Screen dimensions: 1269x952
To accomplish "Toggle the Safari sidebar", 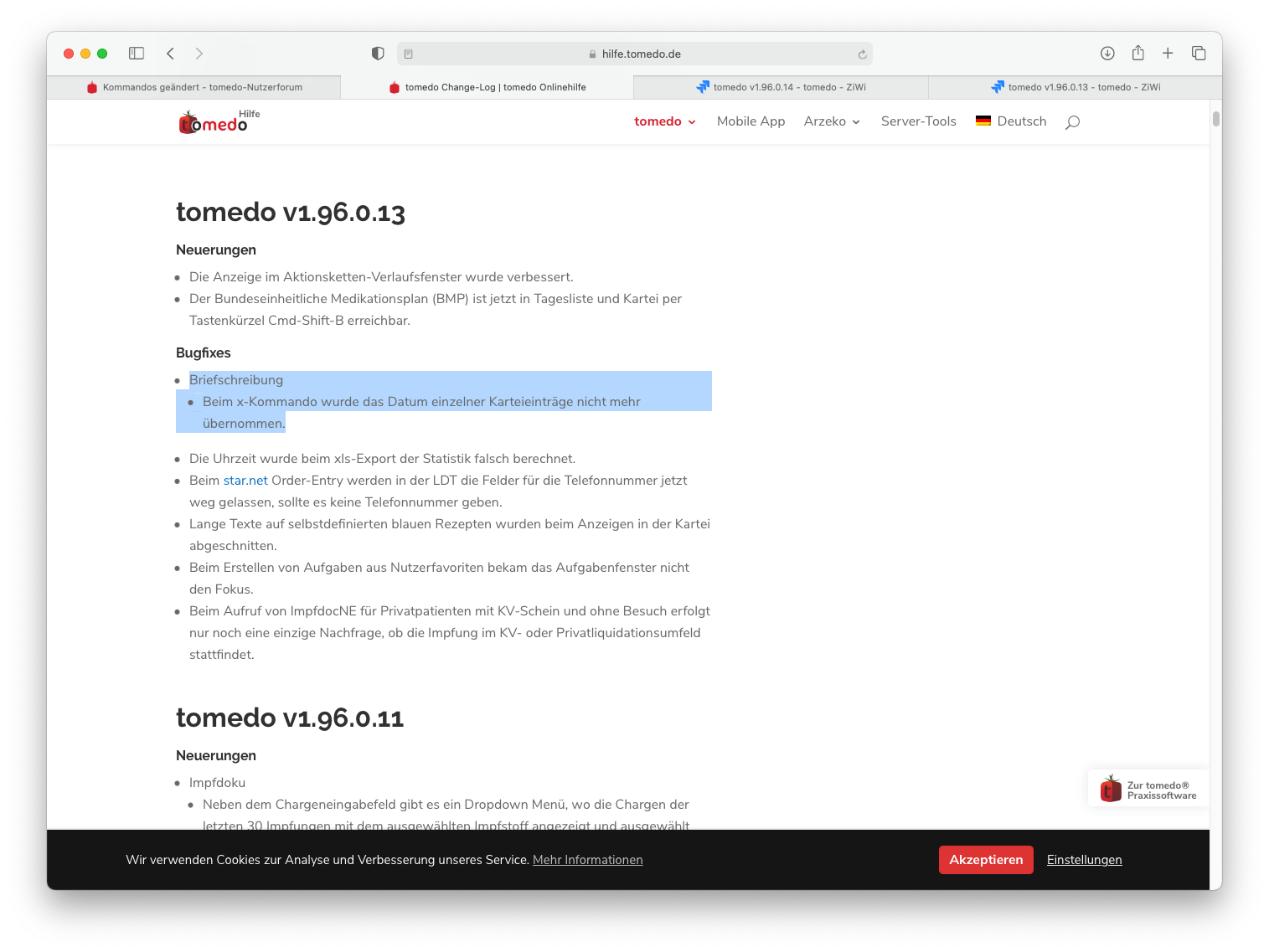I will pos(137,54).
